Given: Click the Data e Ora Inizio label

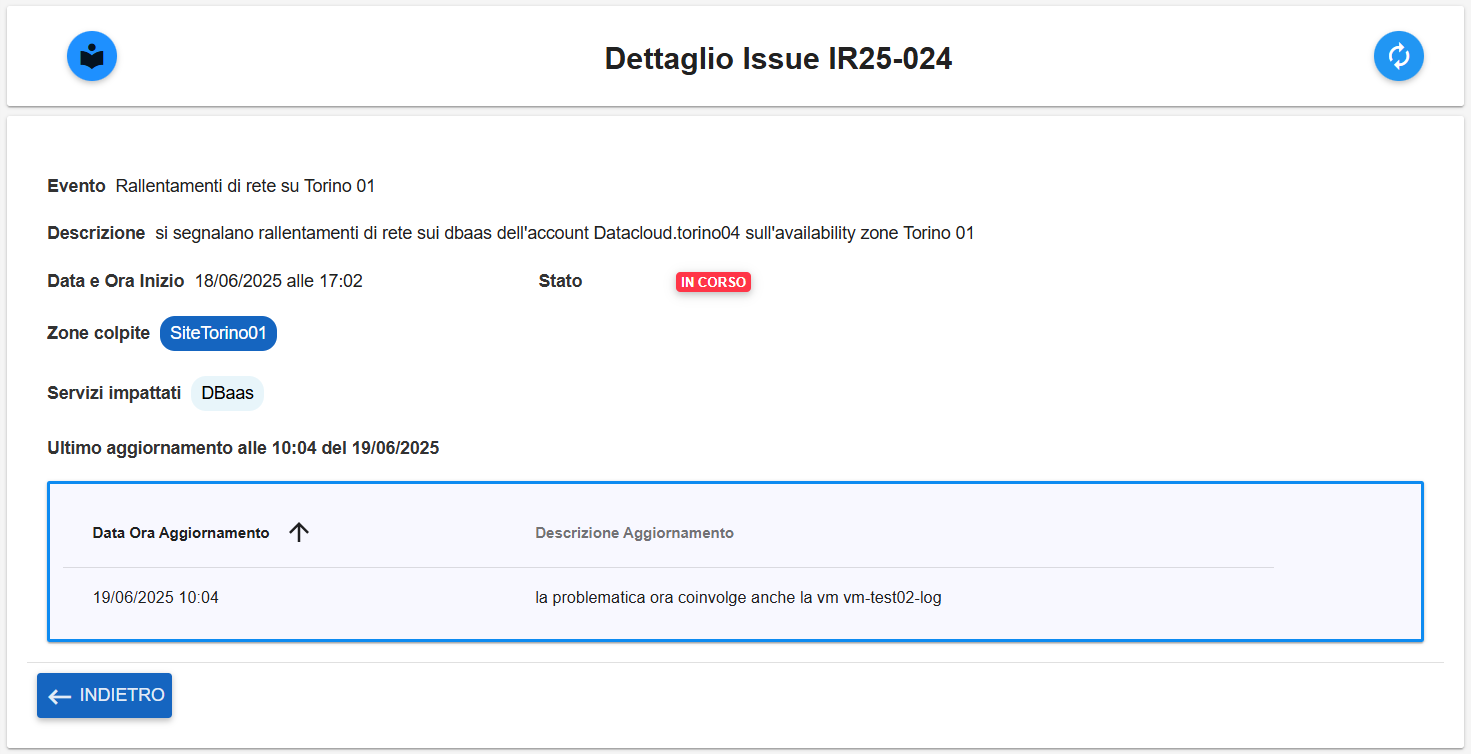Looking at the screenshot, I should [x=116, y=281].
